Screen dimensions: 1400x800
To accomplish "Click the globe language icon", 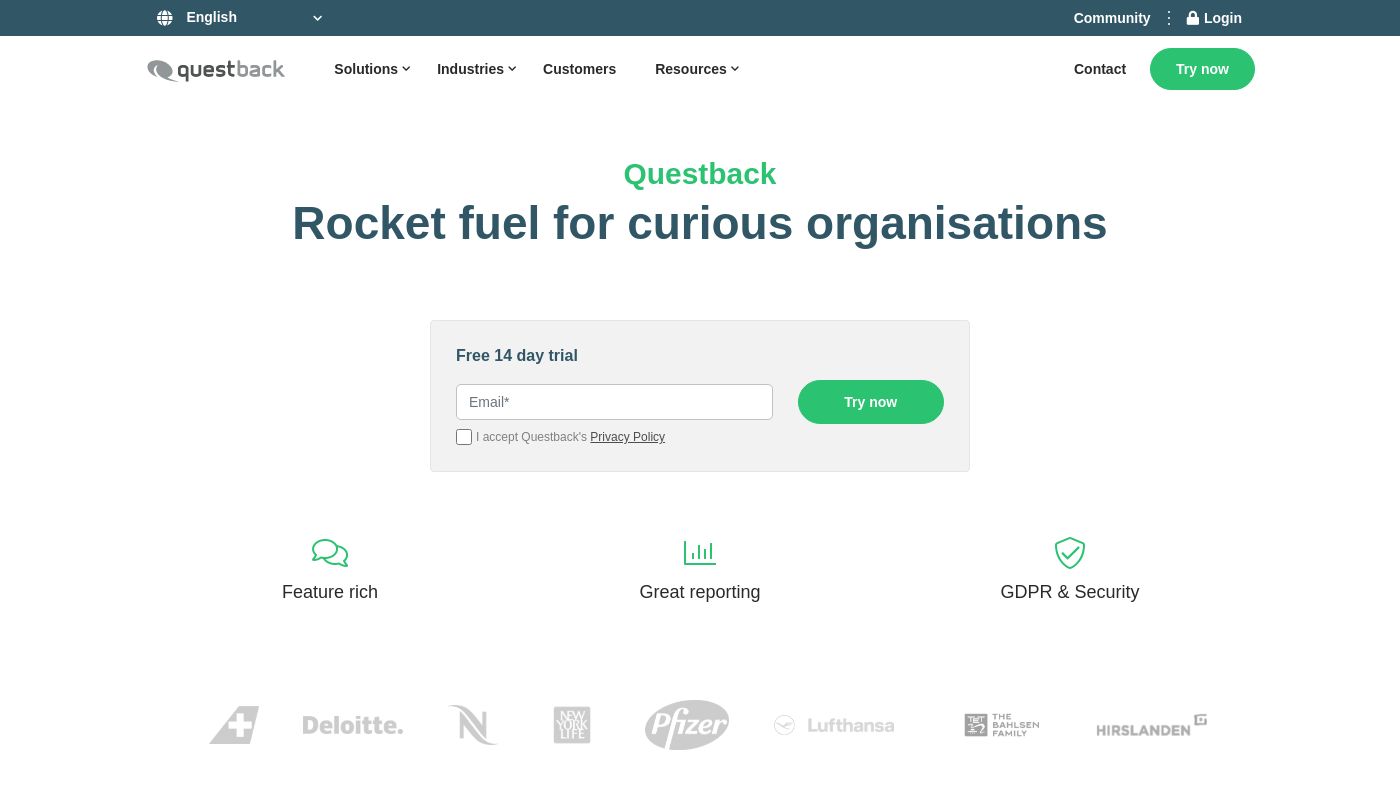I will point(165,17).
